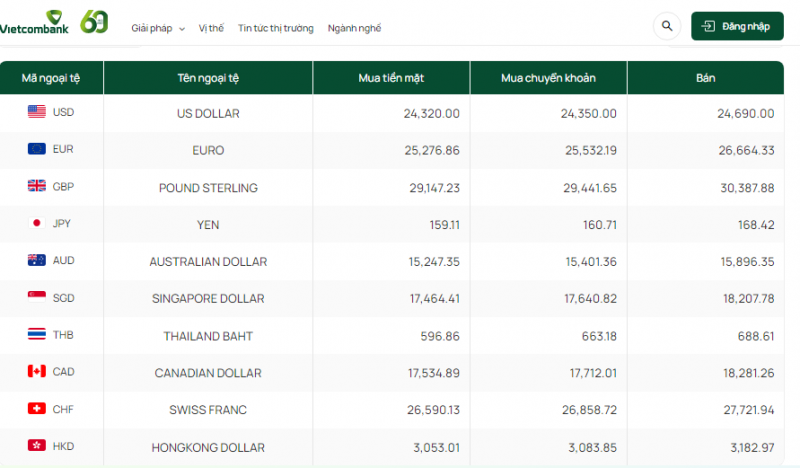800x468 pixels.
Task: Open the search magnifier icon
Action: (x=666, y=26)
